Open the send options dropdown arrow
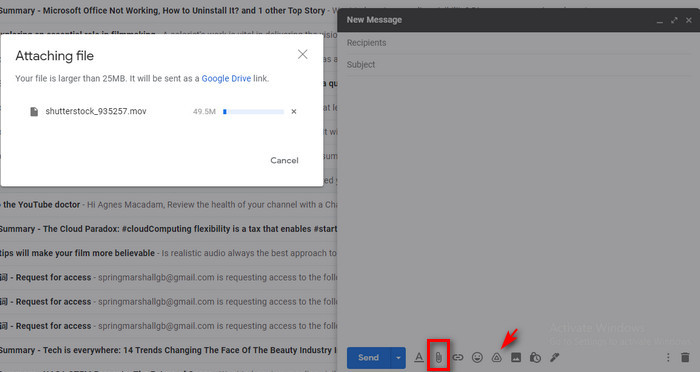 [398, 358]
